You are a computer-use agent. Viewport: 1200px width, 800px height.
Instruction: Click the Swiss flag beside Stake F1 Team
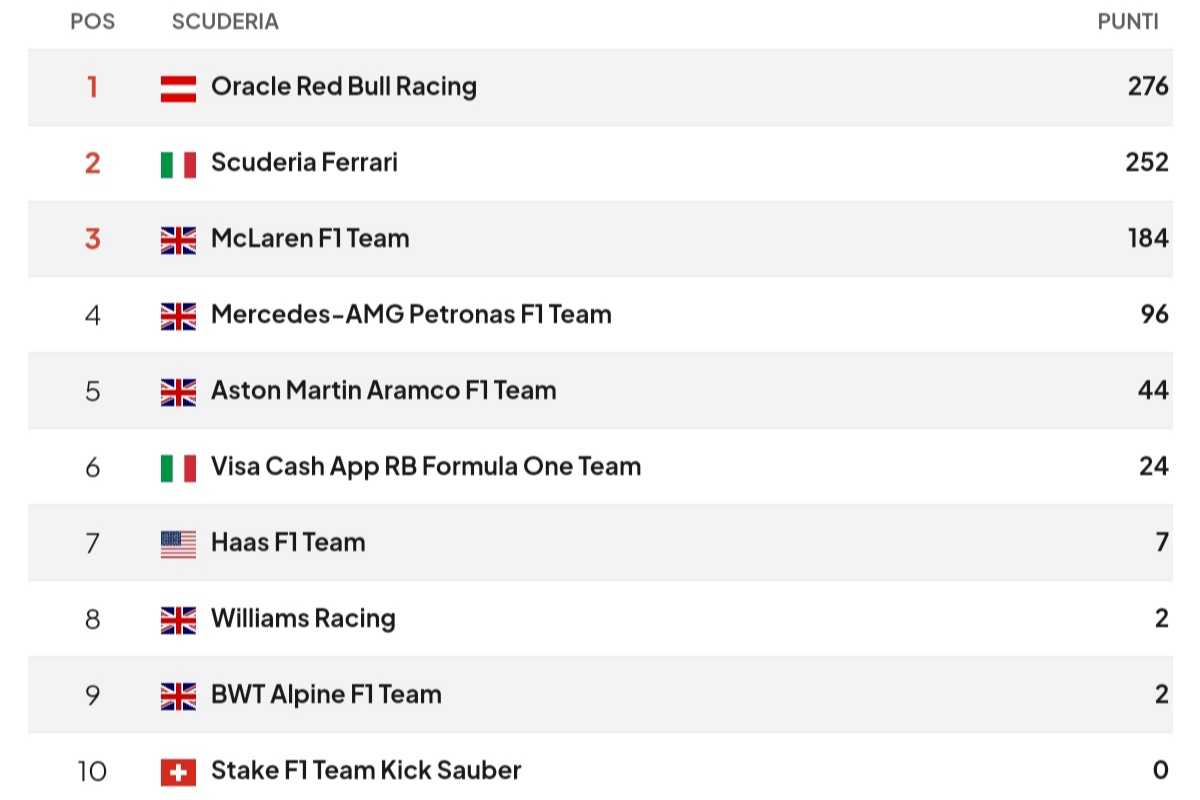point(178,772)
